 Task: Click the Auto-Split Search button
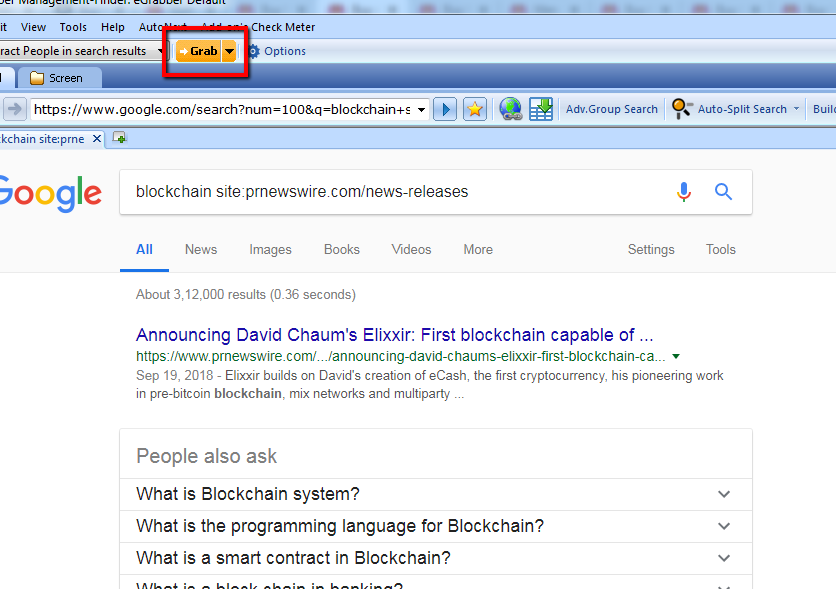[729, 109]
